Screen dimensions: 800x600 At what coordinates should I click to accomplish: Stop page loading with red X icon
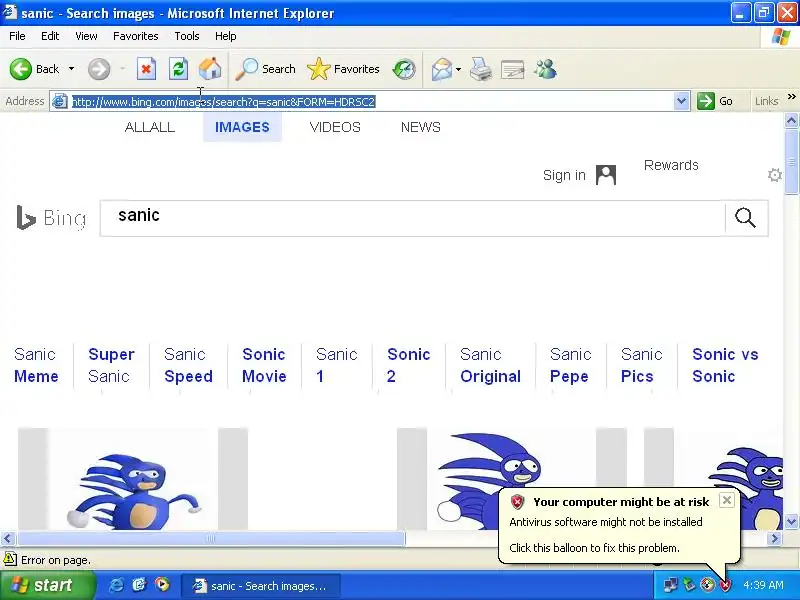click(146, 69)
